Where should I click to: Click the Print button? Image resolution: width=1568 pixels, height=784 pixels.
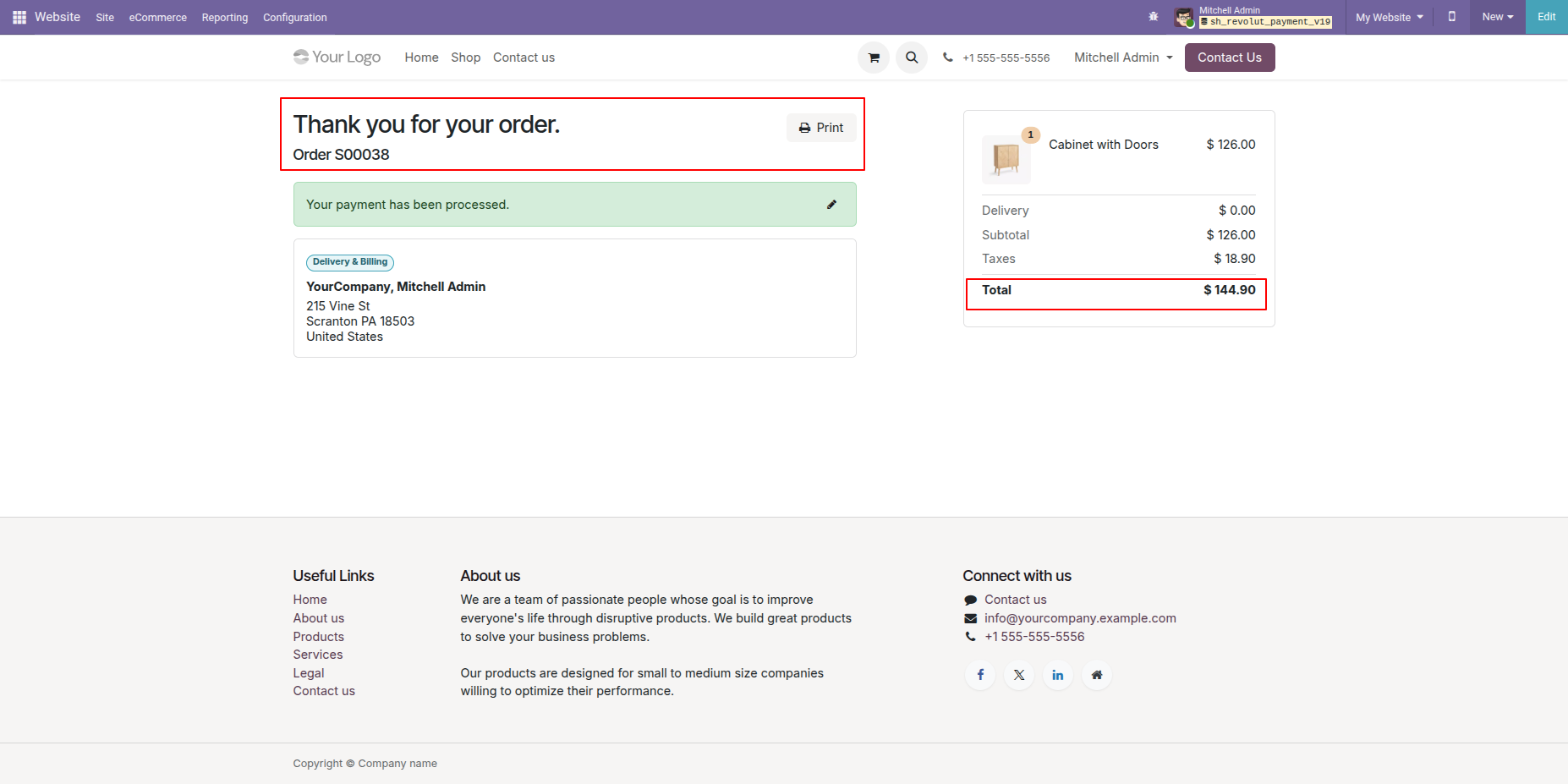point(821,128)
